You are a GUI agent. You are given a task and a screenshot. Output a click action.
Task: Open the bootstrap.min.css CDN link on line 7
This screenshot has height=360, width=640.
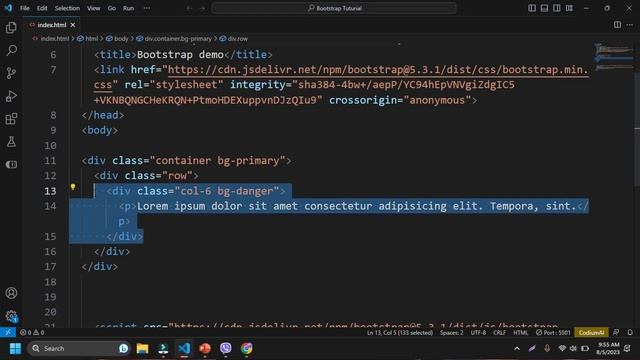click(378, 70)
